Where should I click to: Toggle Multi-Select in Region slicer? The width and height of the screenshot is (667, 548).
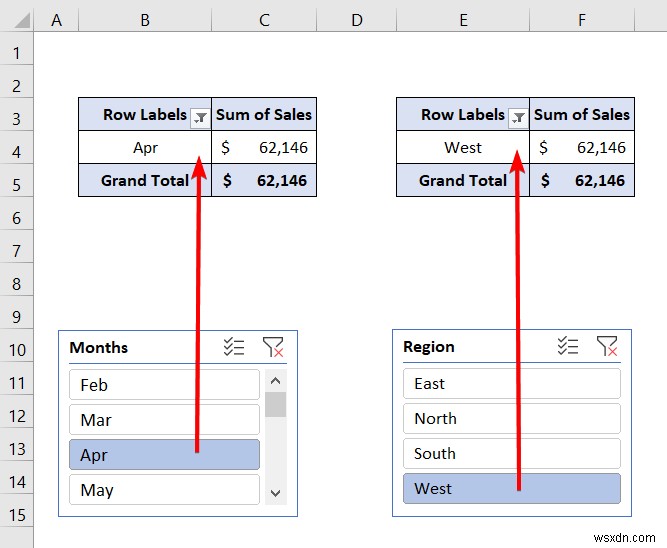pos(568,346)
